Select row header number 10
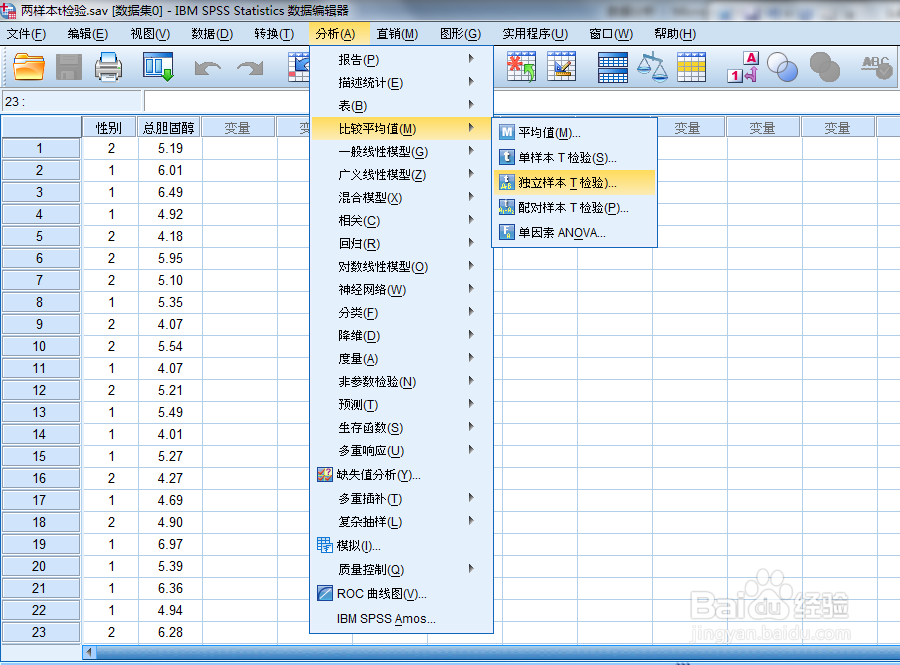The image size is (900, 665). (40, 347)
